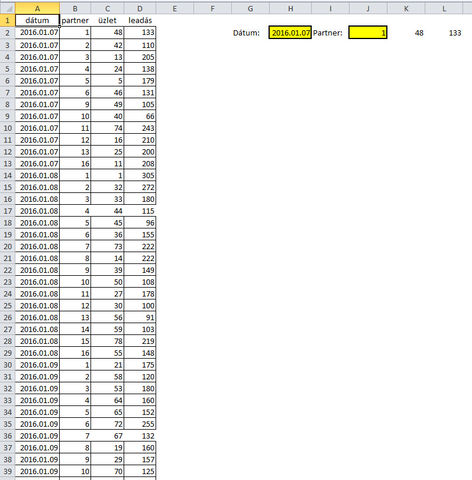Select üzlet value 44 in row 17
The width and height of the screenshot is (472, 480).
coord(107,211)
